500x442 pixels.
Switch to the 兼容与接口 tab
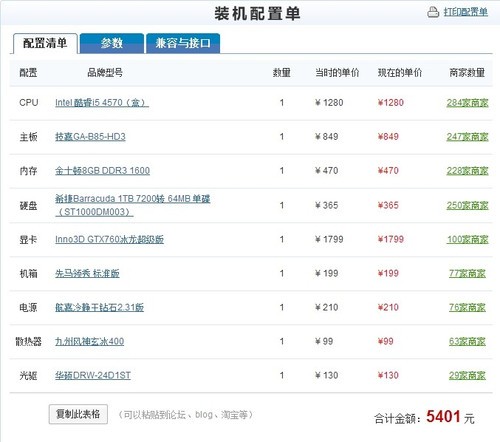pos(183,43)
